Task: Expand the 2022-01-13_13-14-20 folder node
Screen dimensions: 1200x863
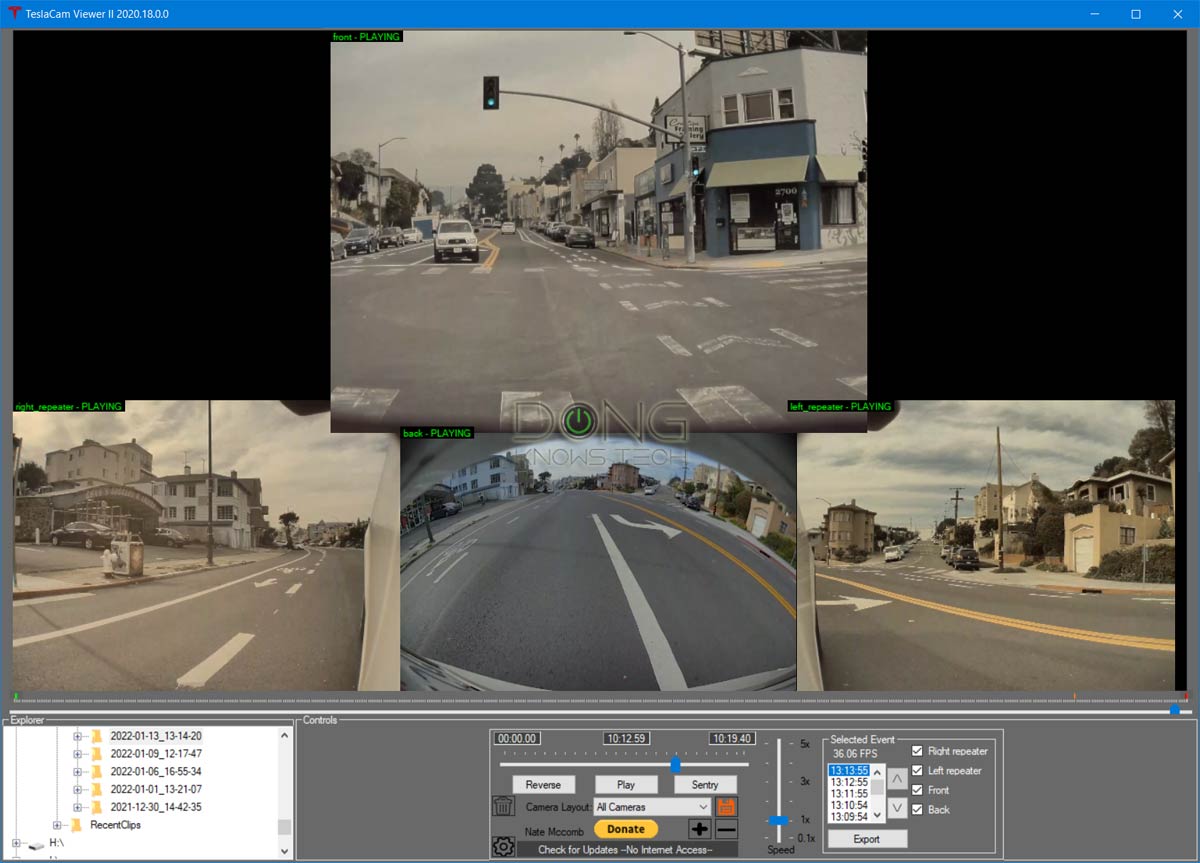Action: click(77, 736)
